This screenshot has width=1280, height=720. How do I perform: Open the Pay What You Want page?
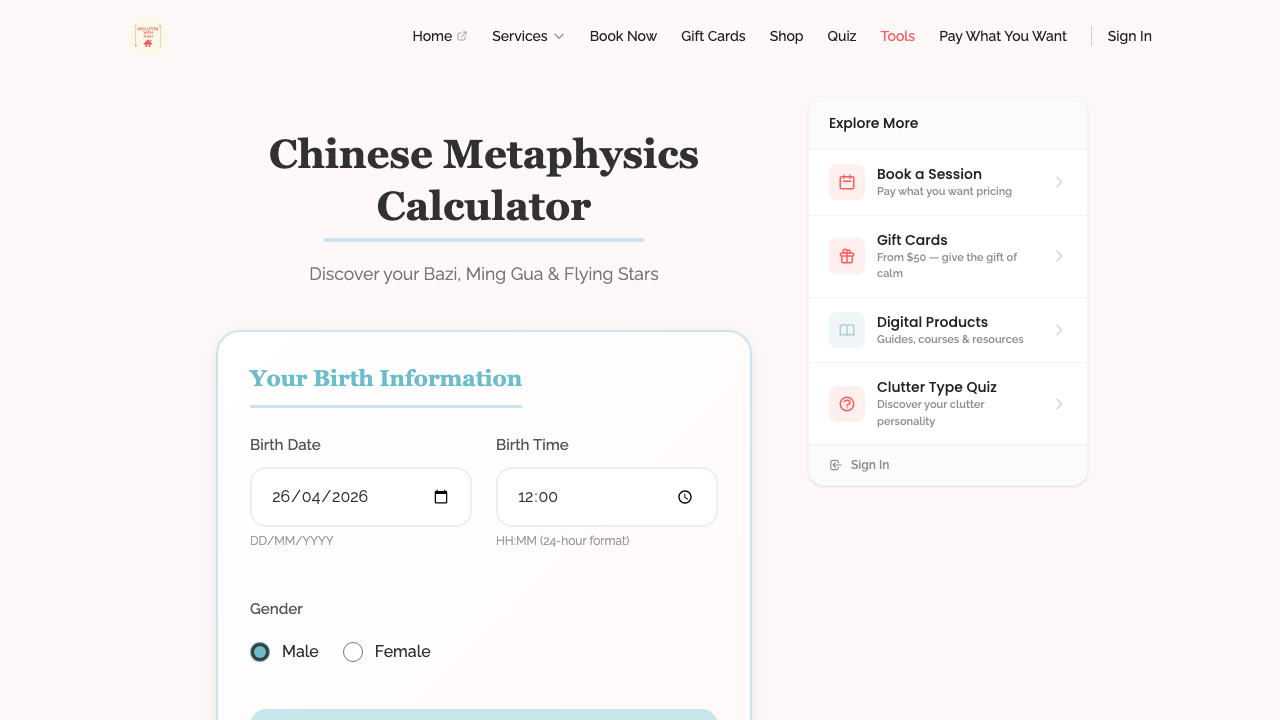tap(1002, 36)
